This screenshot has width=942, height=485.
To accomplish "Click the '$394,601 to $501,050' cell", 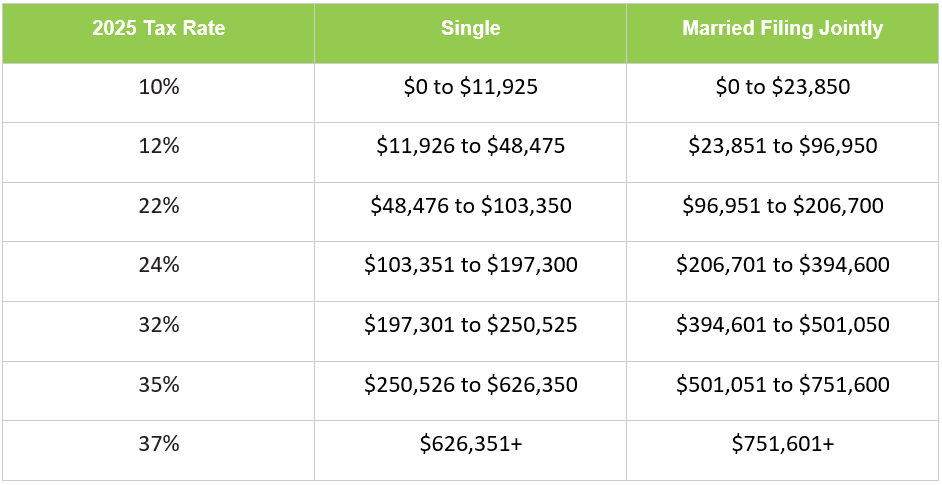I will [783, 331].
